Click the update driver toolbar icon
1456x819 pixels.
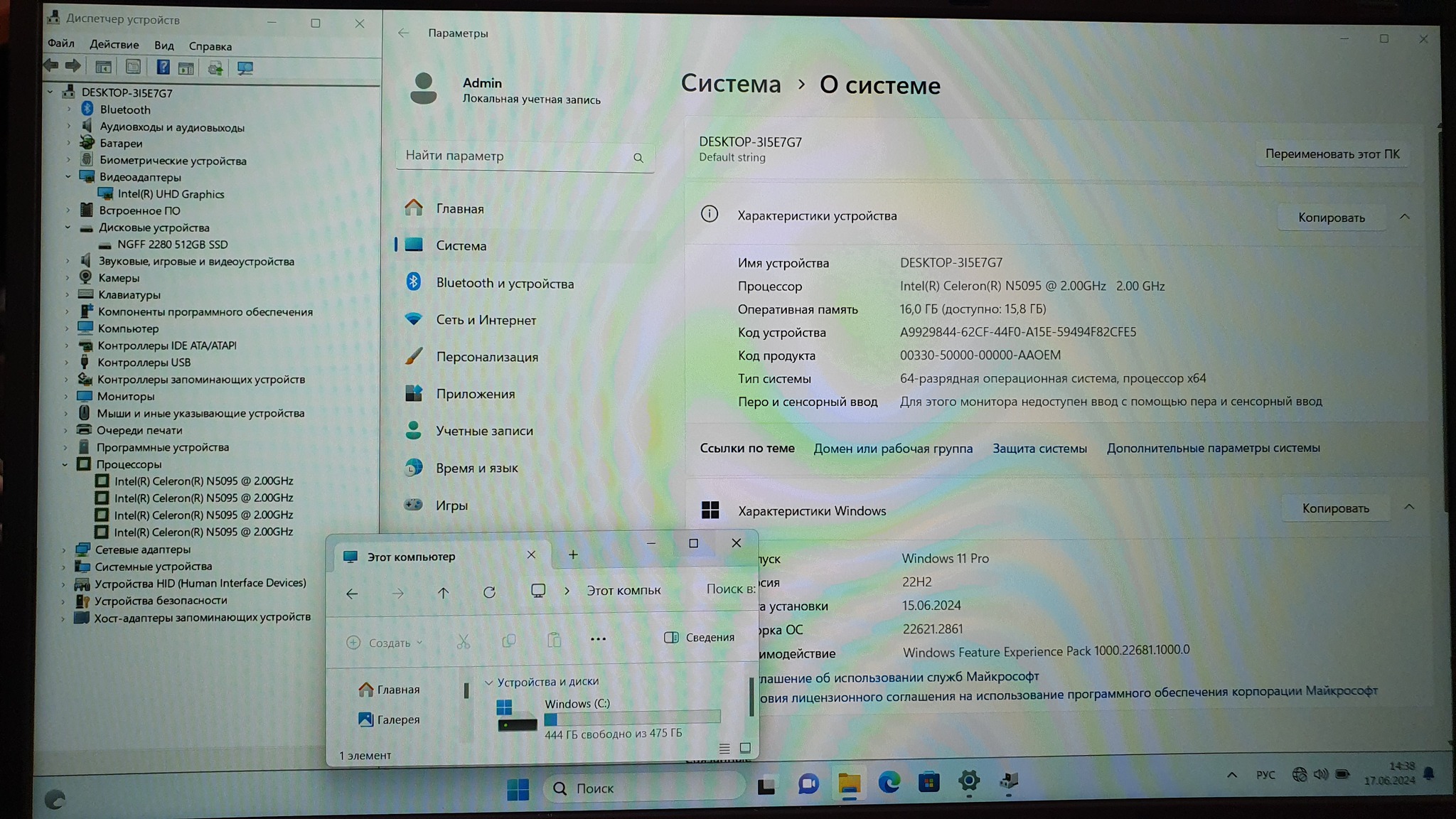pyautogui.click(x=215, y=68)
